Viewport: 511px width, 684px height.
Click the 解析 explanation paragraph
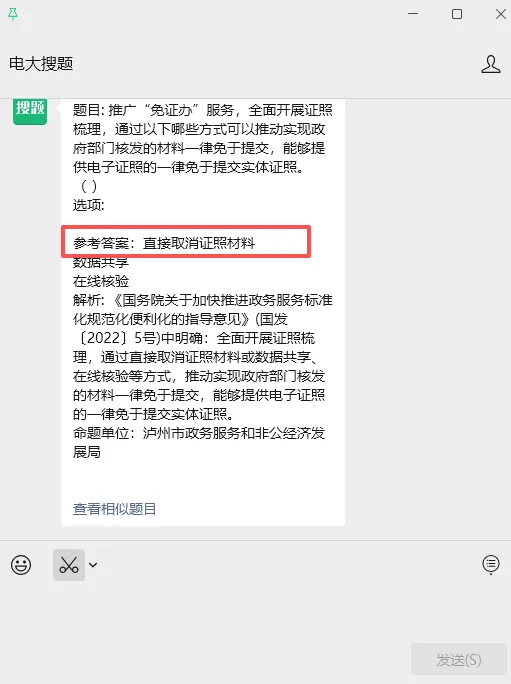(203, 357)
